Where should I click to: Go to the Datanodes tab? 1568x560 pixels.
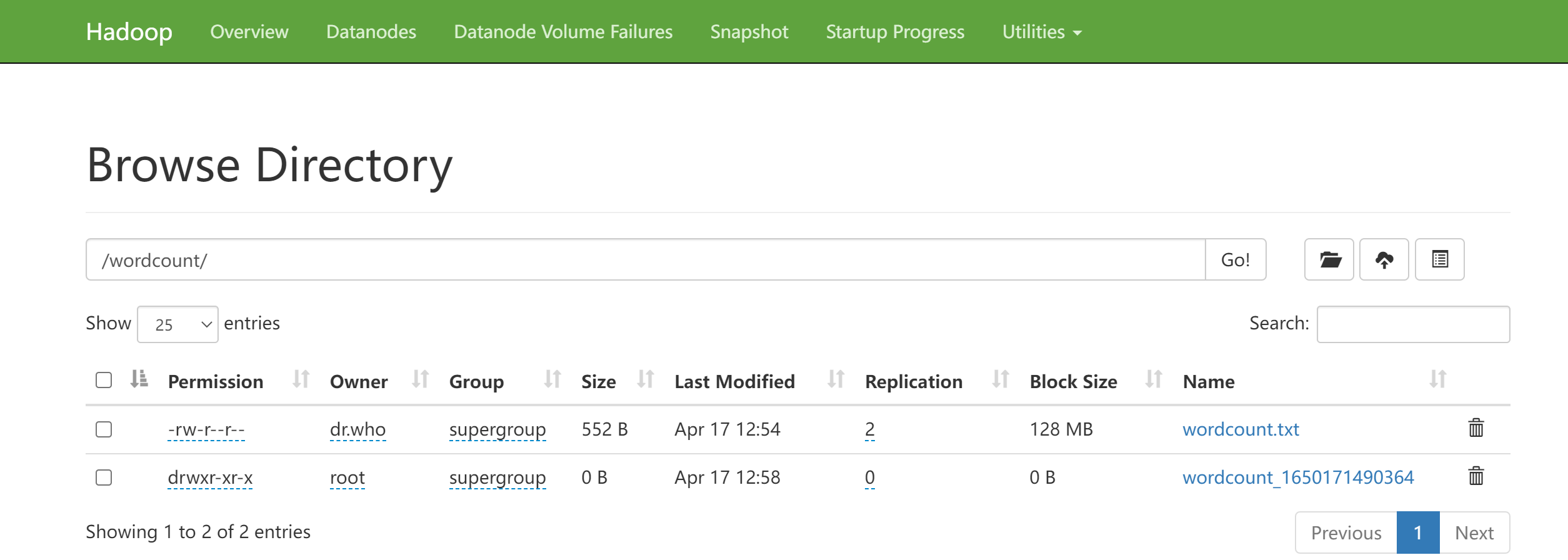pyautogui.click(x=371, y=32)
